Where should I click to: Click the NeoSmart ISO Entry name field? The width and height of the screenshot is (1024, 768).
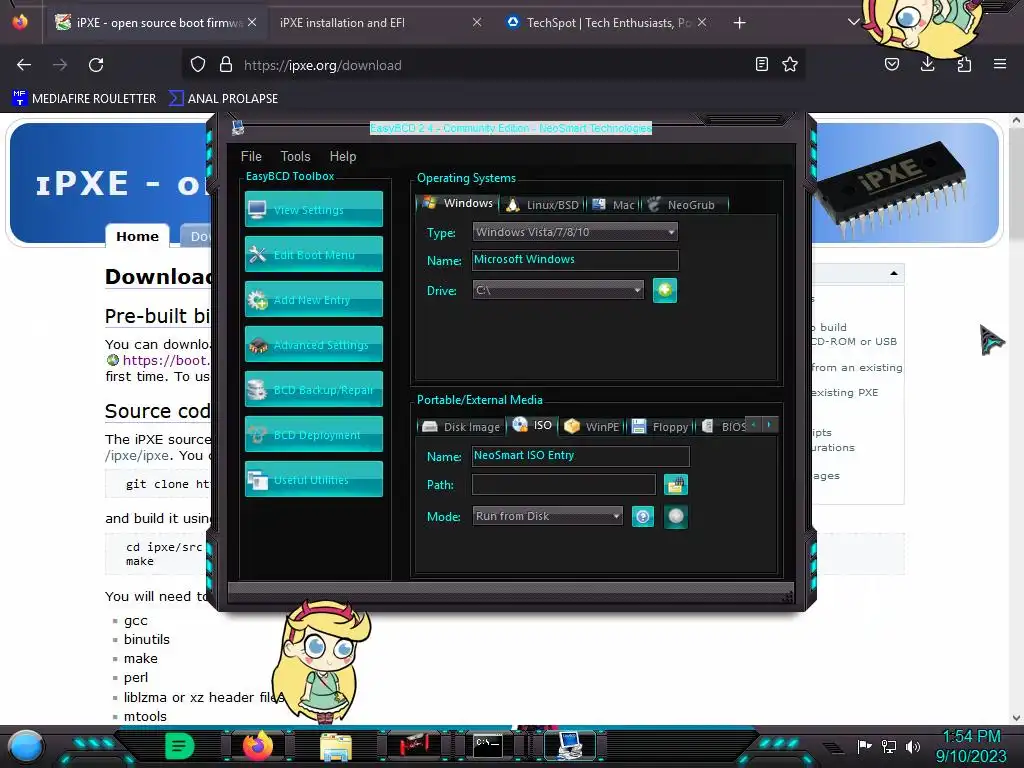click(581, 456)
